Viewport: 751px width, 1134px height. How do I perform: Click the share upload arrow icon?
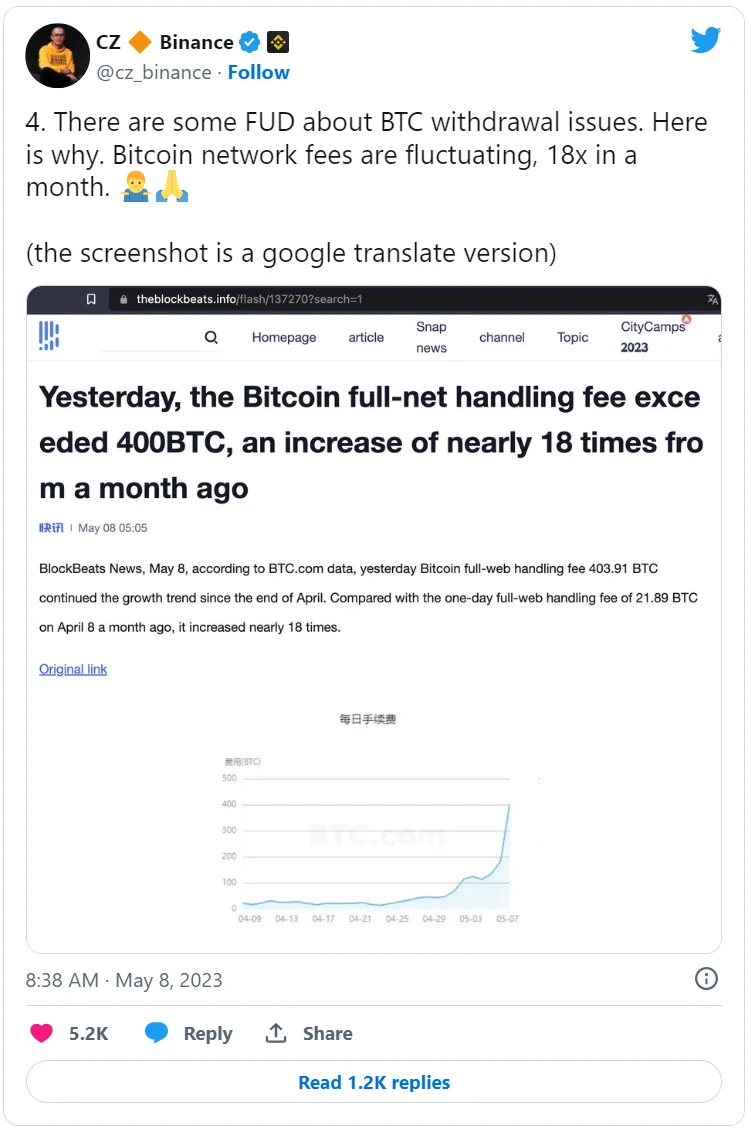tap(276, 1033)
